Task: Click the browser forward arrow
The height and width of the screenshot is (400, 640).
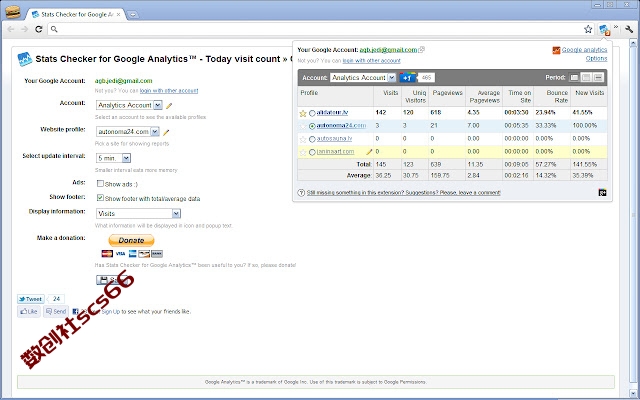Action: coord(25,29)
